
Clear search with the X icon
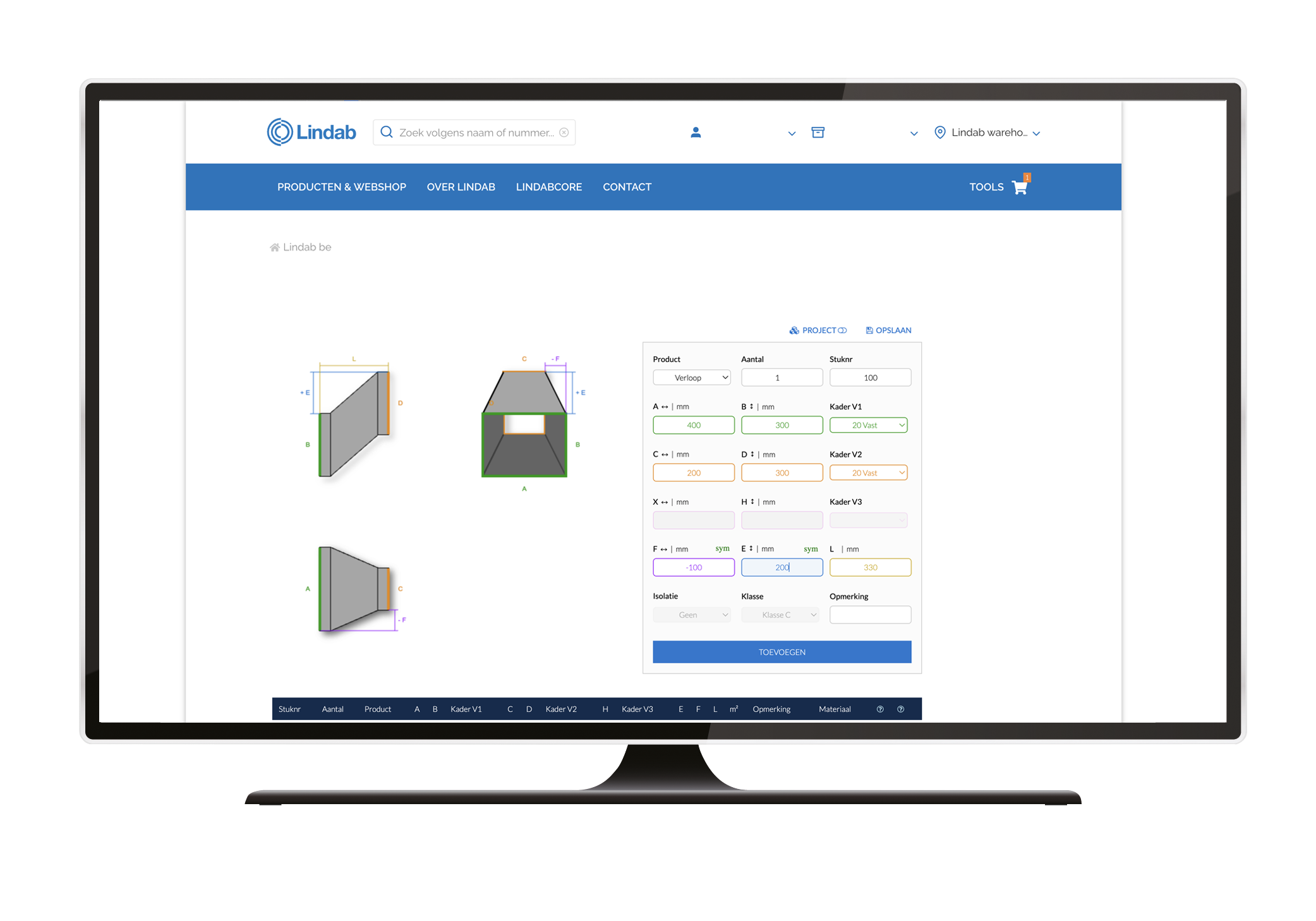[x=564, y=133]
